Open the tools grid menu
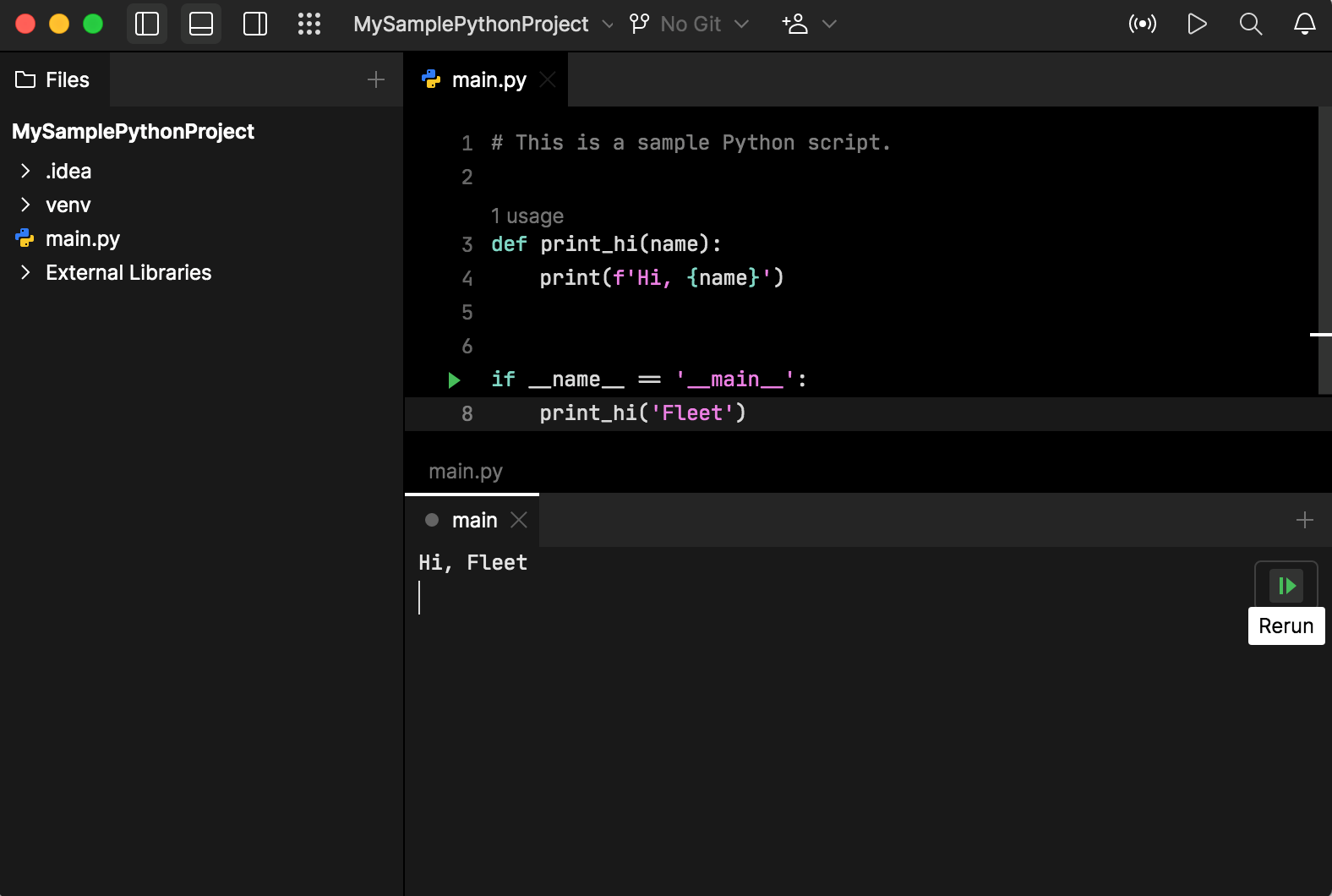Image resolution: width=1332 pixels, height=896 pixels. point(309,24)
